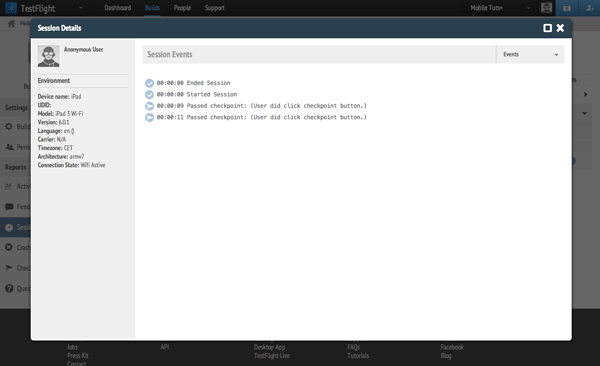The image size is (600, 366).
Task: Click the Device name: iPad entry
Action: (x=59, y=96)
